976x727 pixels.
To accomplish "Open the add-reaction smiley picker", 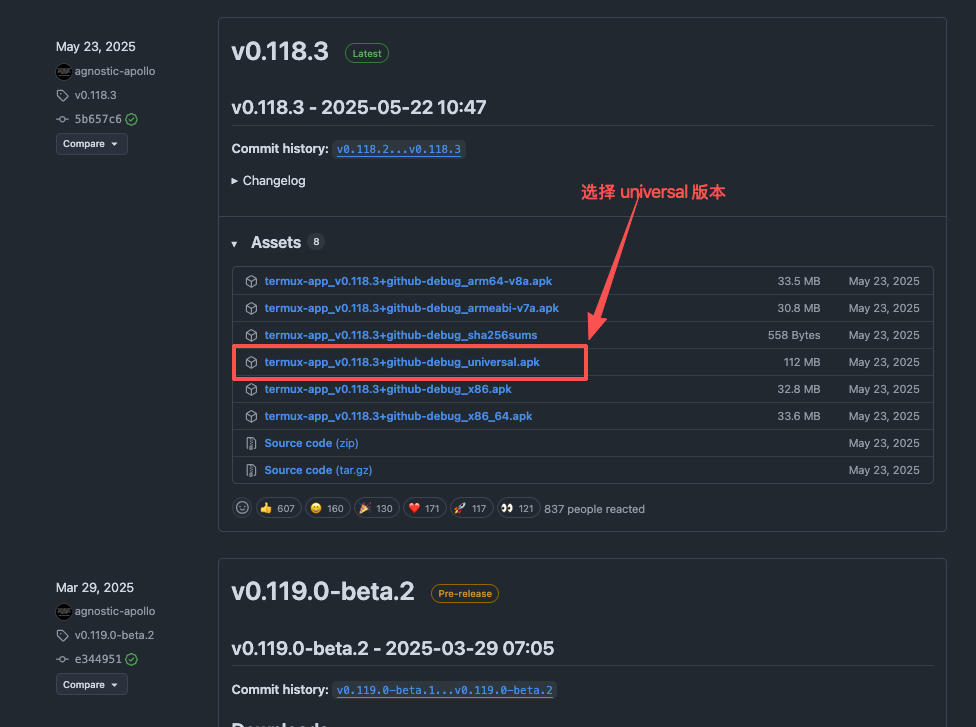I will 242,508.
